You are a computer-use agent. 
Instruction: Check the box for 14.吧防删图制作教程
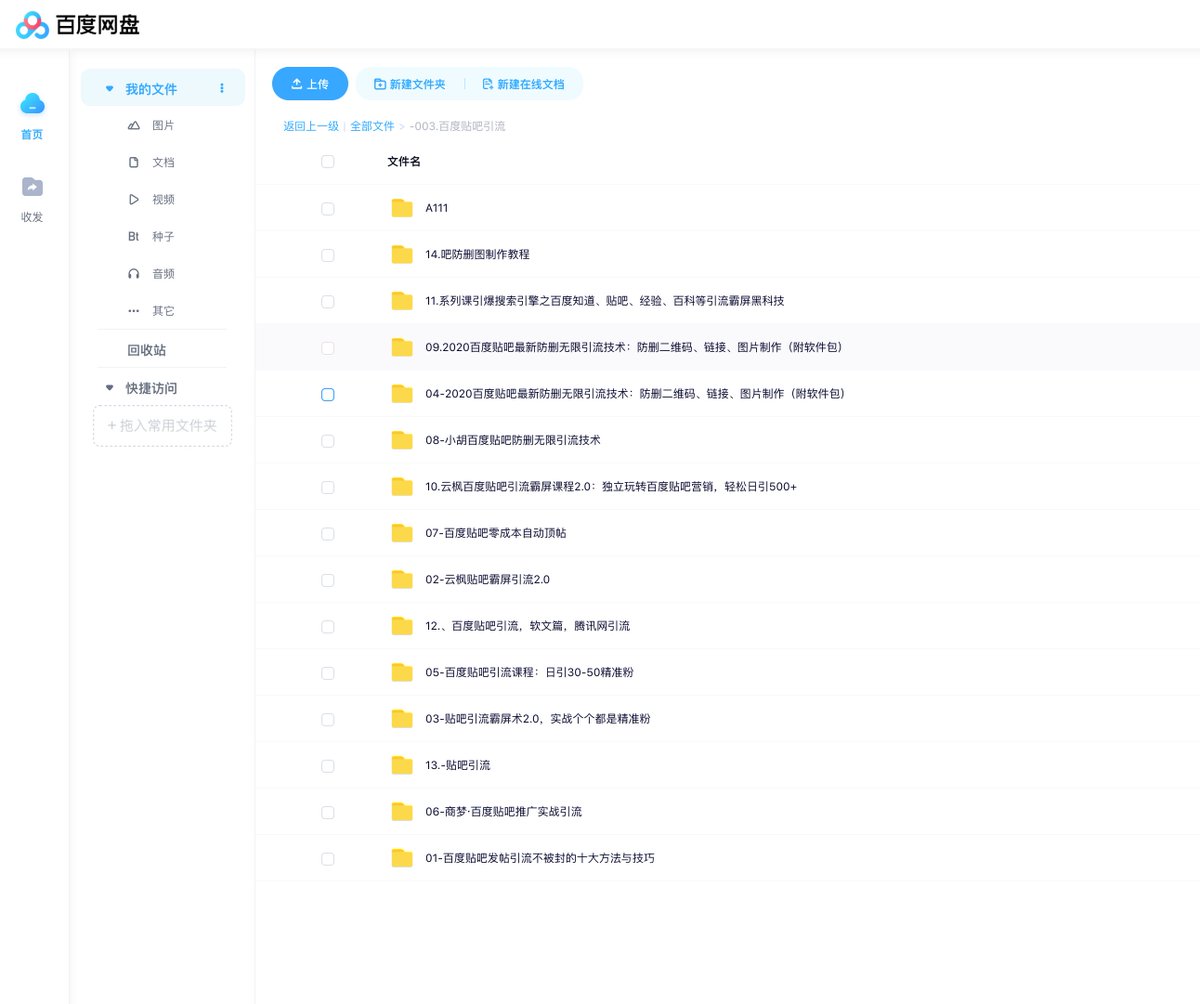[328, 255]
